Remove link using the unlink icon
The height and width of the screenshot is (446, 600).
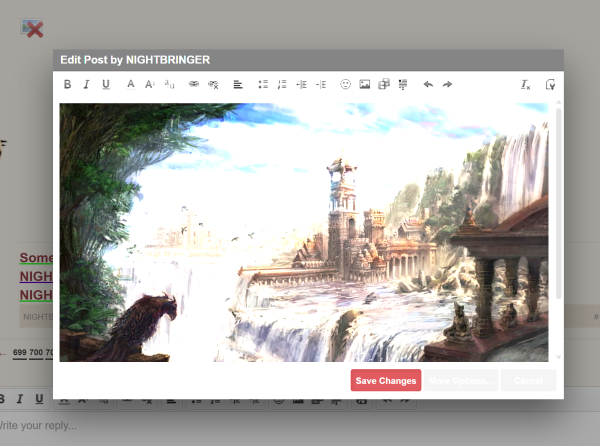pos(213,85)
